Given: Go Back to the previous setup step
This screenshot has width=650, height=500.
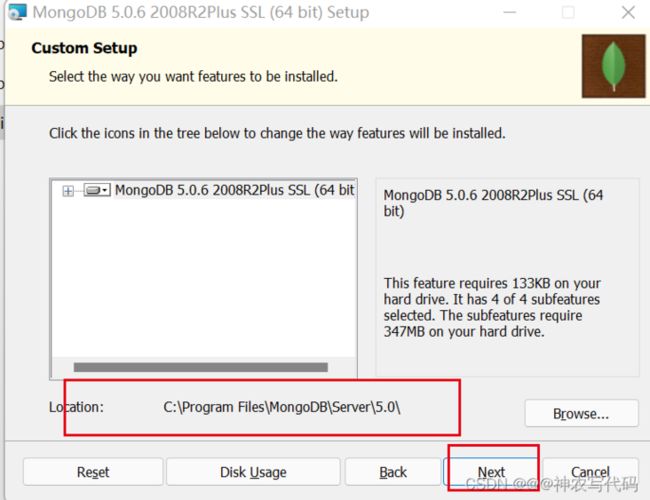Looking at the screenshot, I should pyautogui.click(x=393, y=472).
